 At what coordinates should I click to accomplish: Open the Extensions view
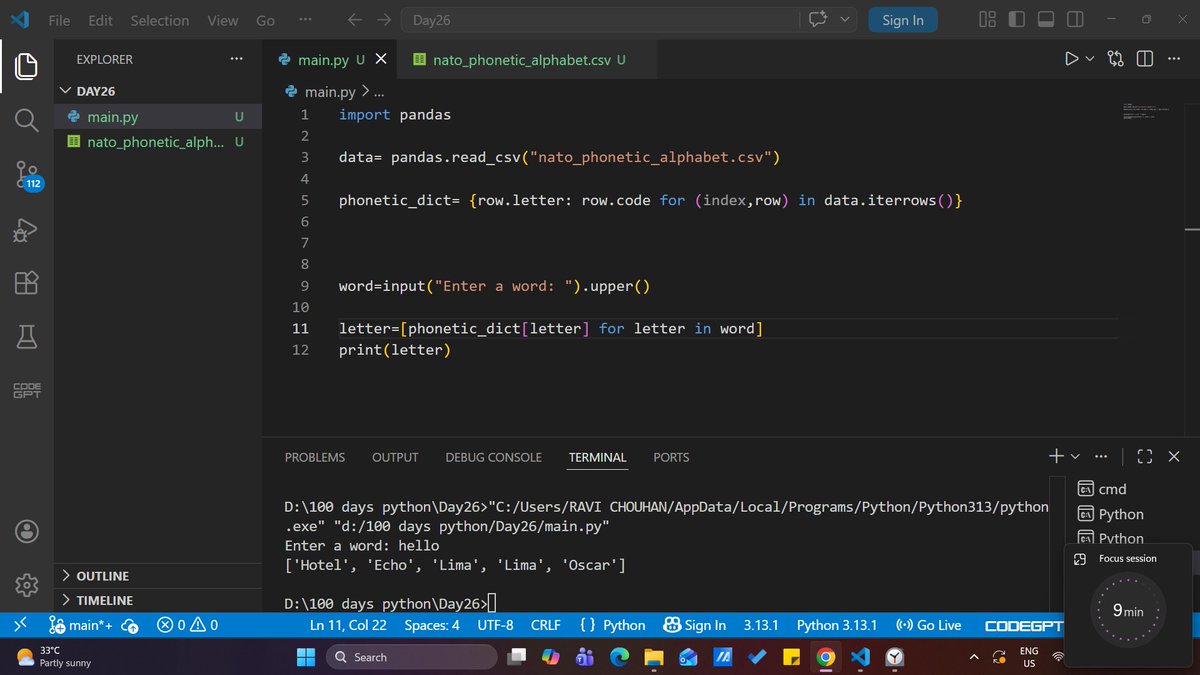(x=26, y=283)
